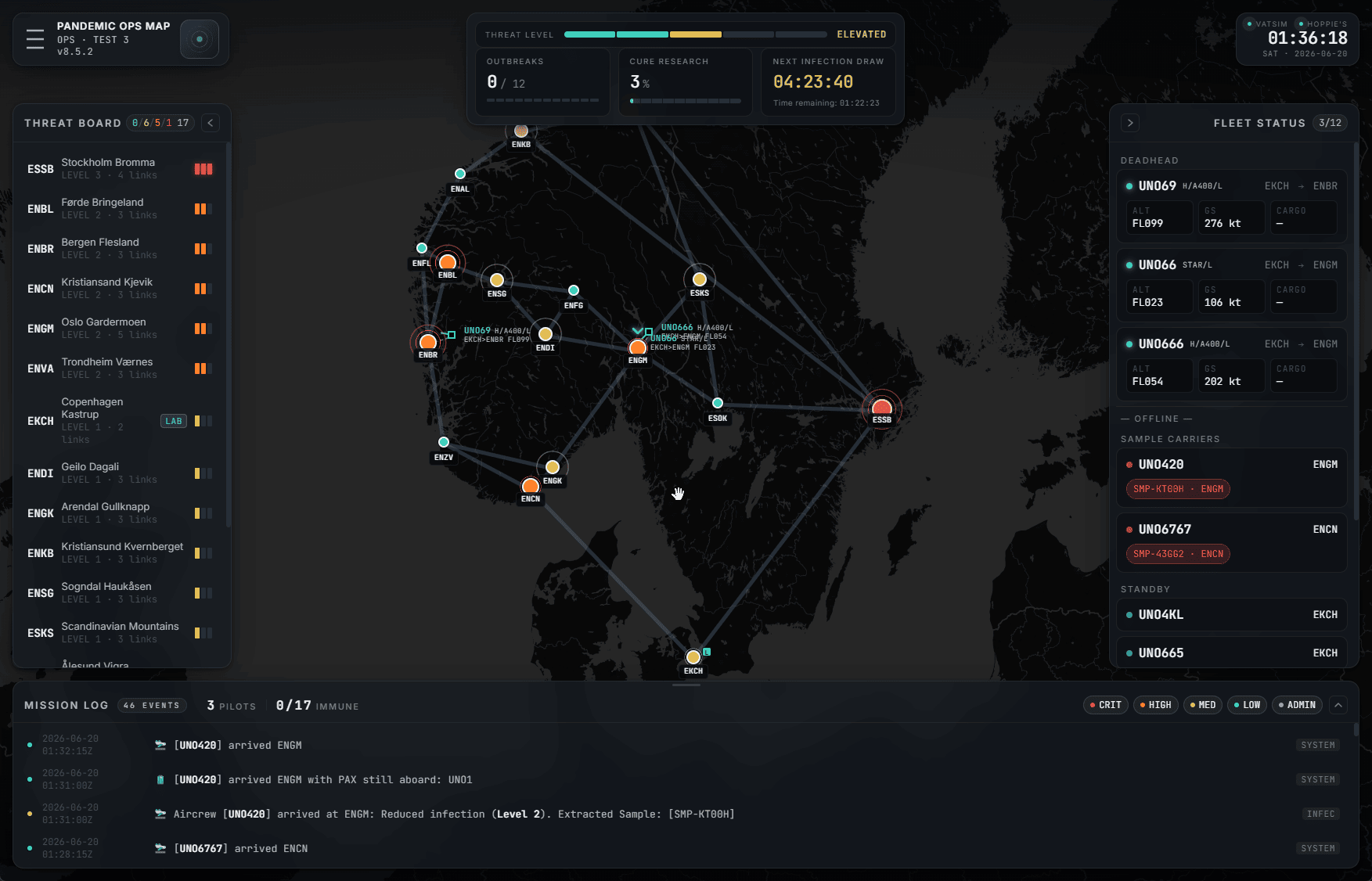Toggle the CRIT log filter
The width and height of the screenshot is (1372, 881).
point(1106,705)
